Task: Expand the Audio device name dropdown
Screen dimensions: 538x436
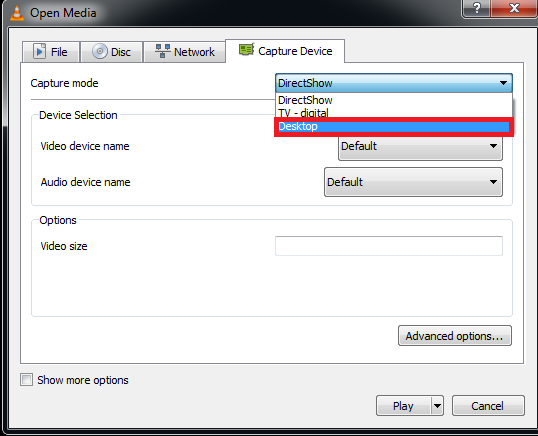Action: [413, 182]
